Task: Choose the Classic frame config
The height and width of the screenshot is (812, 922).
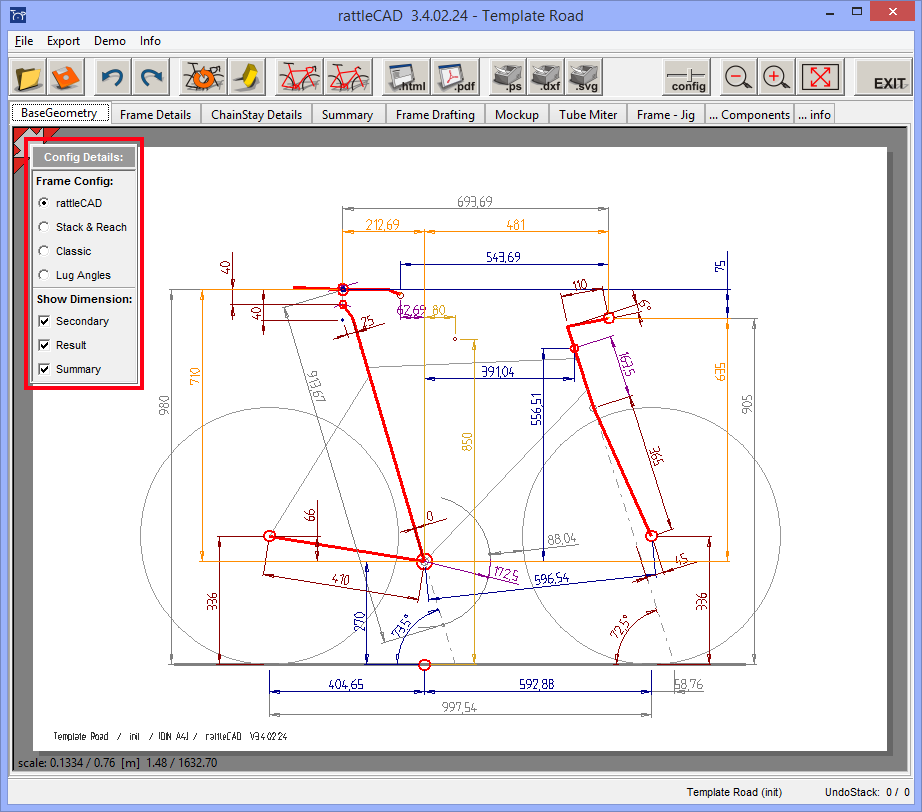Action: [65, 251]
